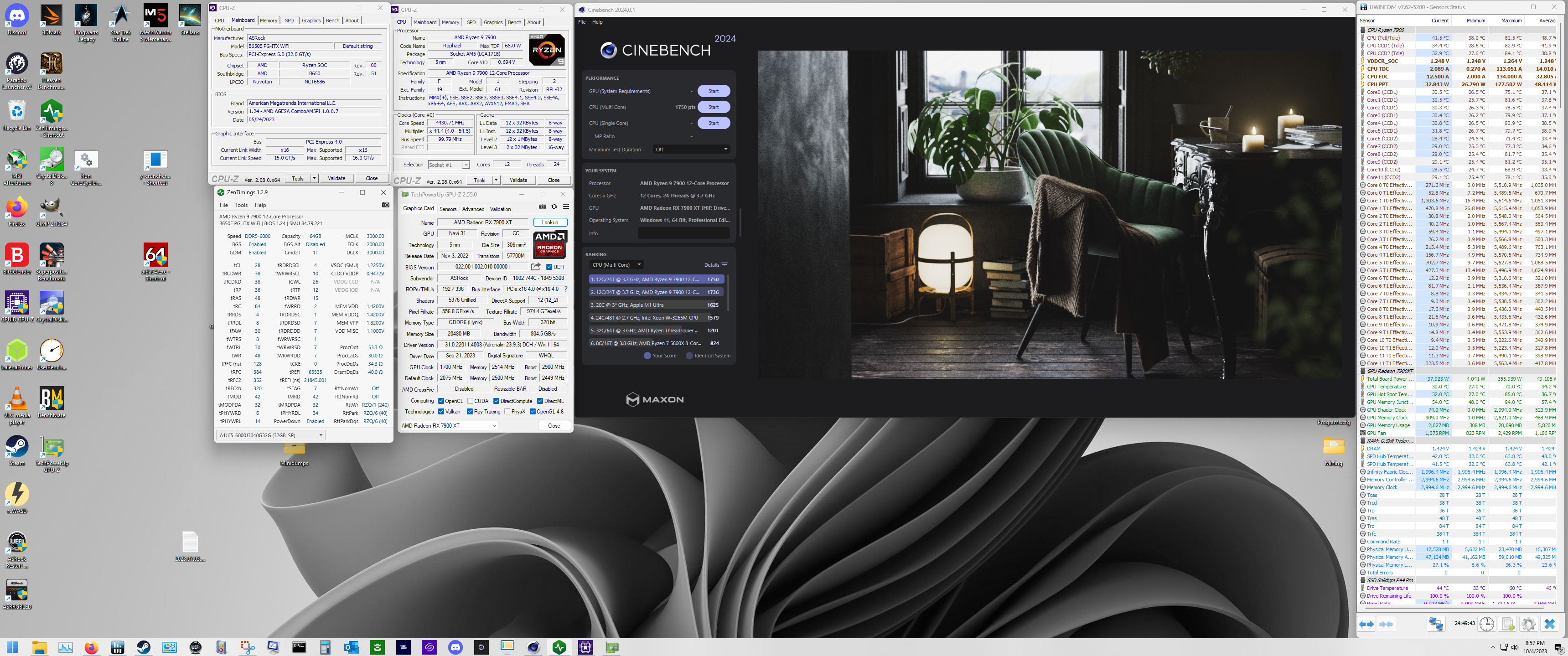Click the Windows Start button
The height and width of the screenshot is (656, 1568).
[x=12, y=647]
